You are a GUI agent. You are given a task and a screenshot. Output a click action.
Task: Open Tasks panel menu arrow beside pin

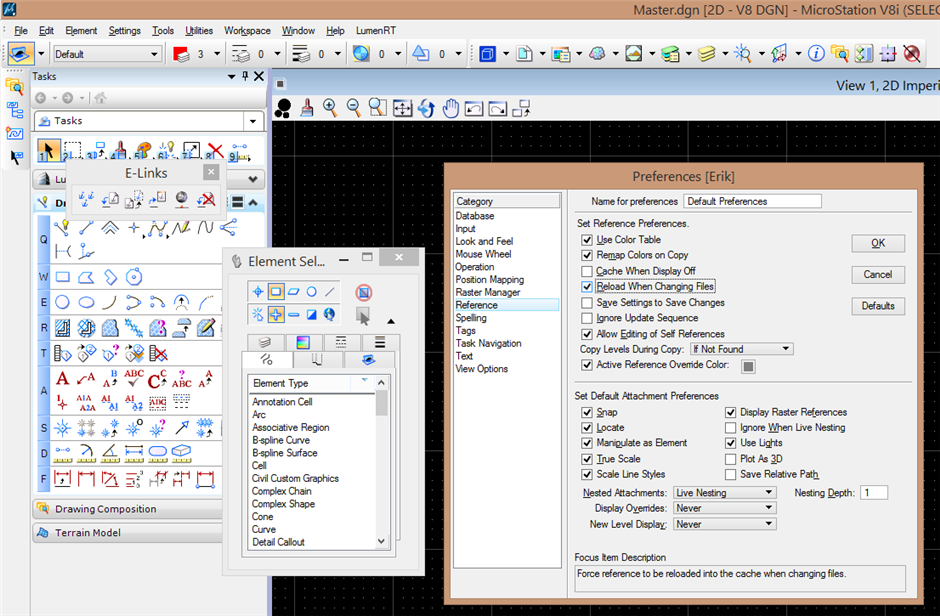pos(231,77)
